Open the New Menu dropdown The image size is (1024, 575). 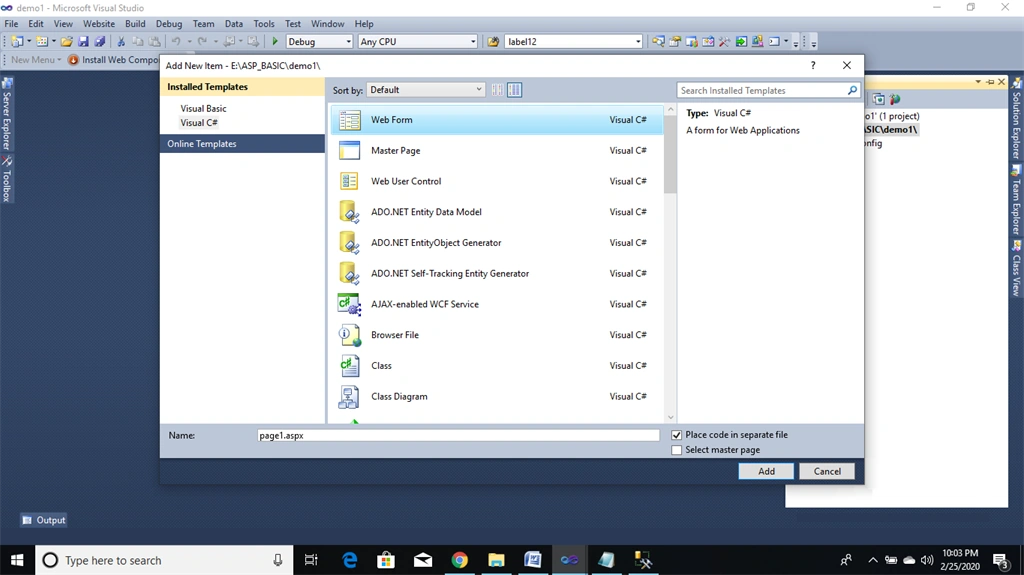(36, 59)
